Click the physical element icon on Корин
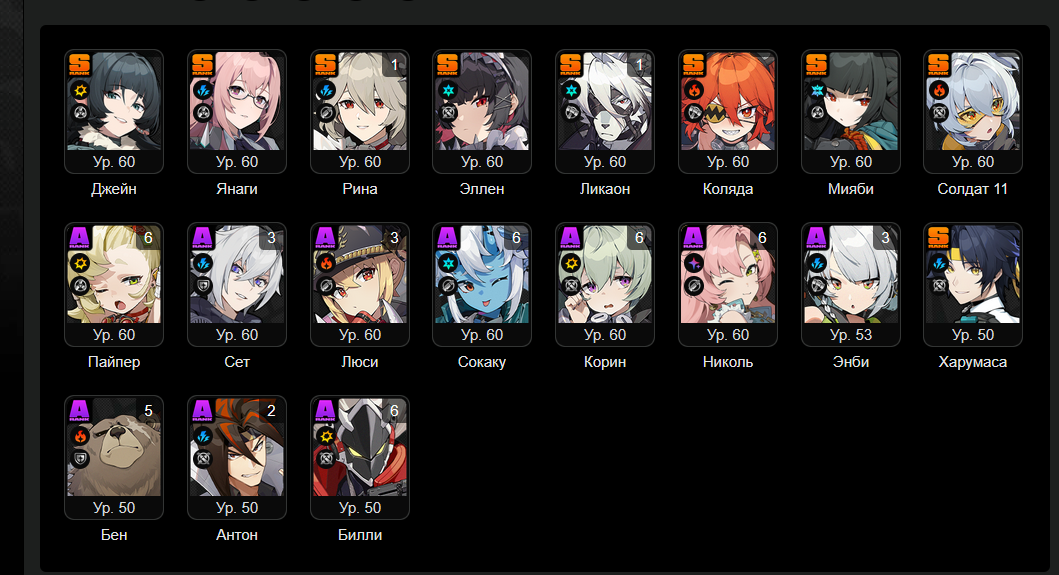The height and width of the screenshot is (575, 1059). [x=571, y=264]
